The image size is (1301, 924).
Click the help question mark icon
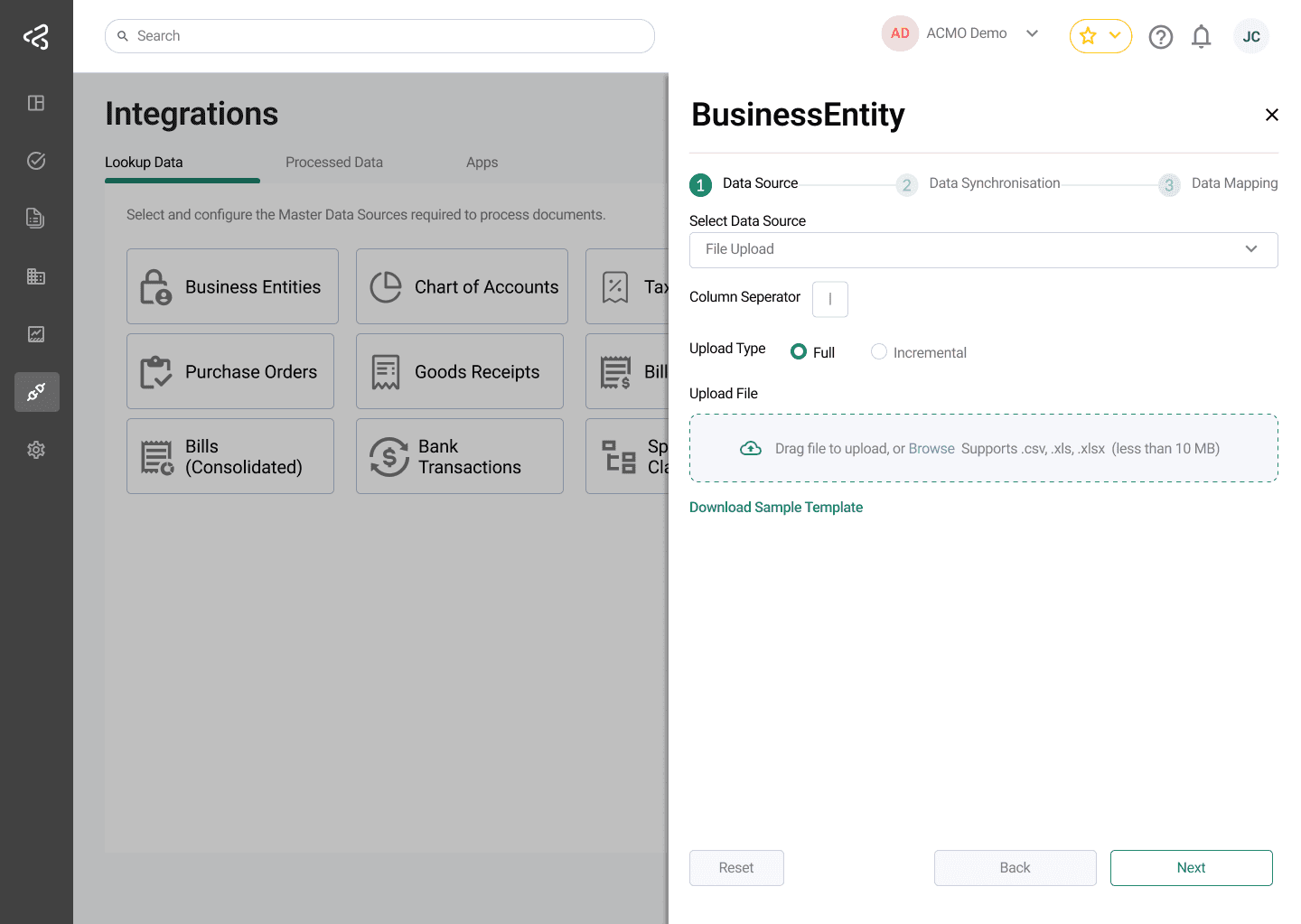click(x=1160, y=37)
